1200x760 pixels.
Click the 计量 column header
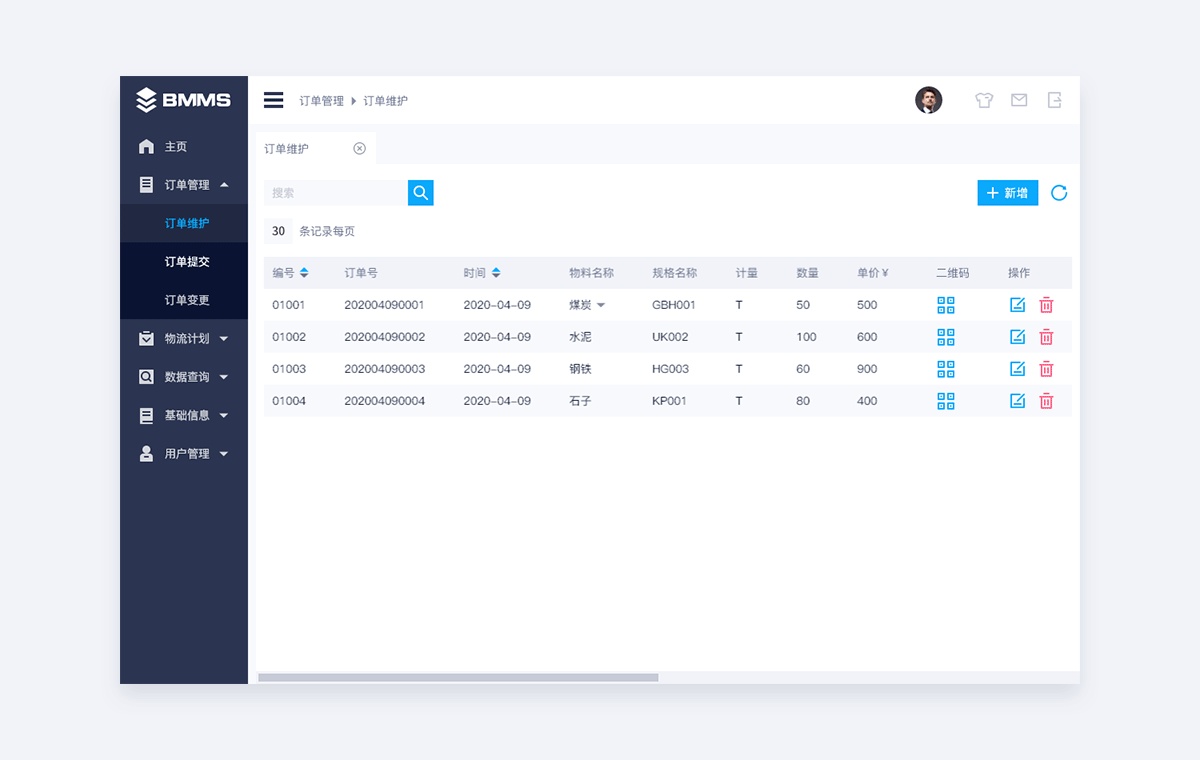click(747, 273)
